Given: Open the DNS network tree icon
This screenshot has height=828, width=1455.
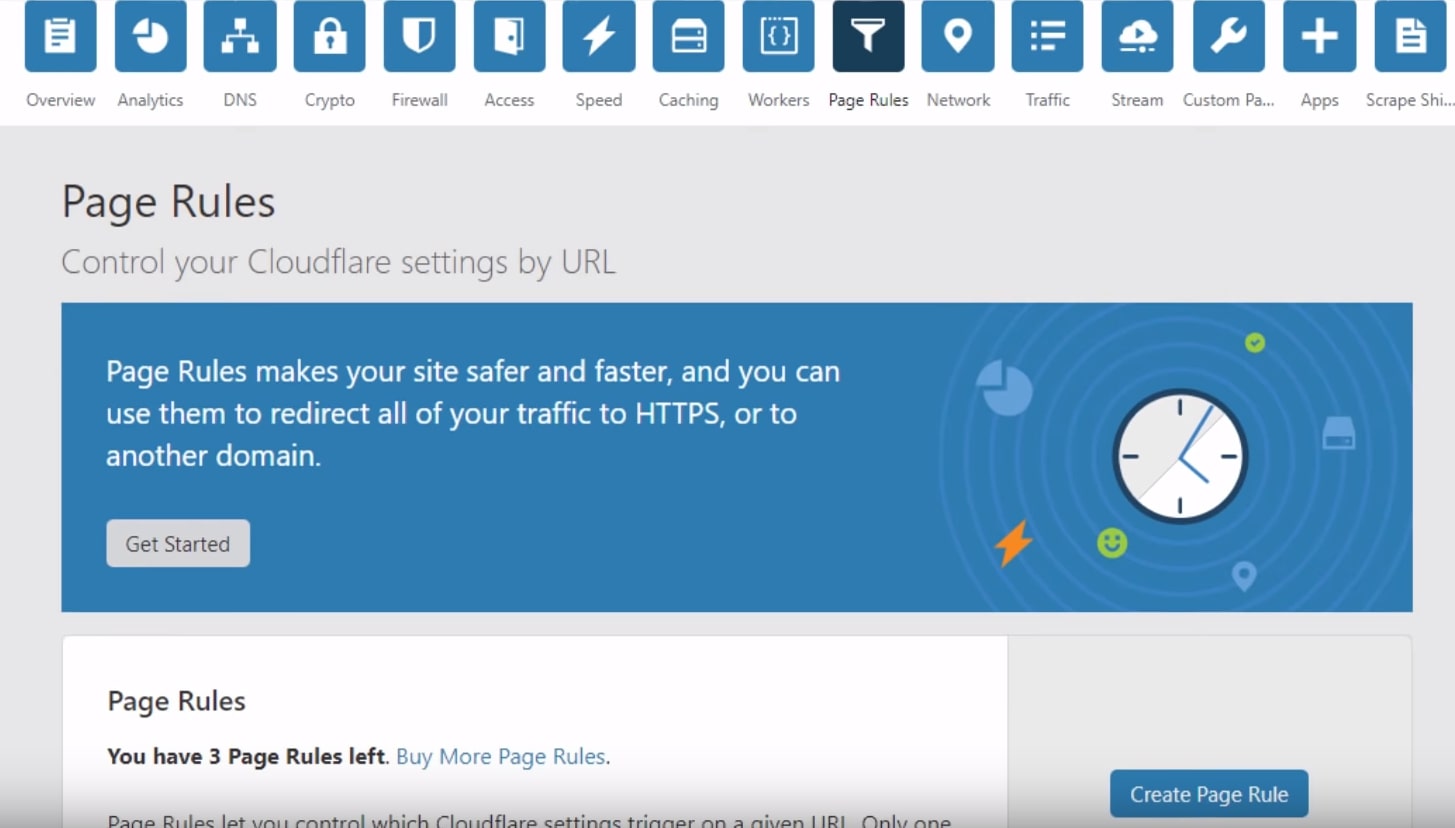Looking at the screenshot, I should (240, 36).
